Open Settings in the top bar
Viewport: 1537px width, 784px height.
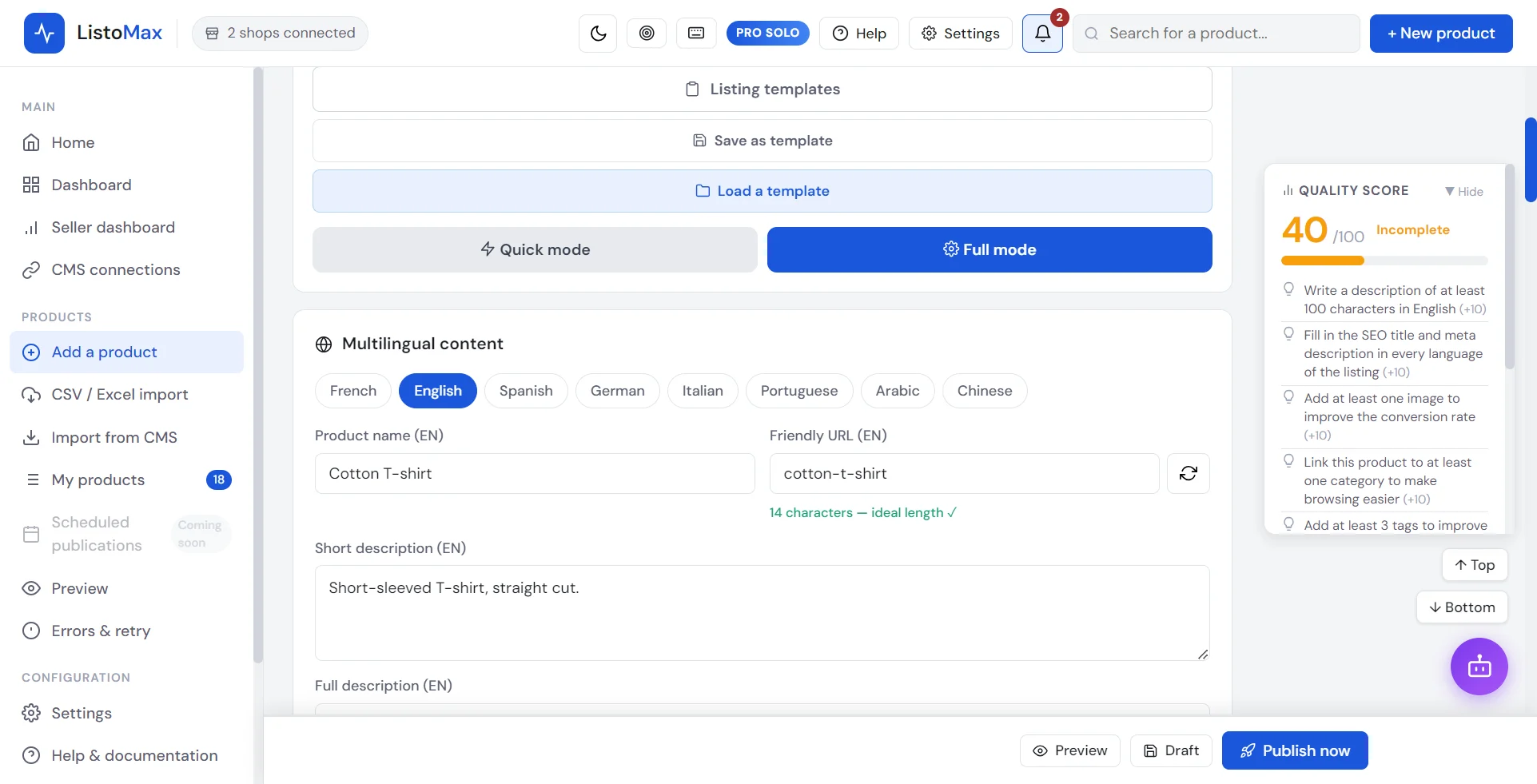coord(960,34)
